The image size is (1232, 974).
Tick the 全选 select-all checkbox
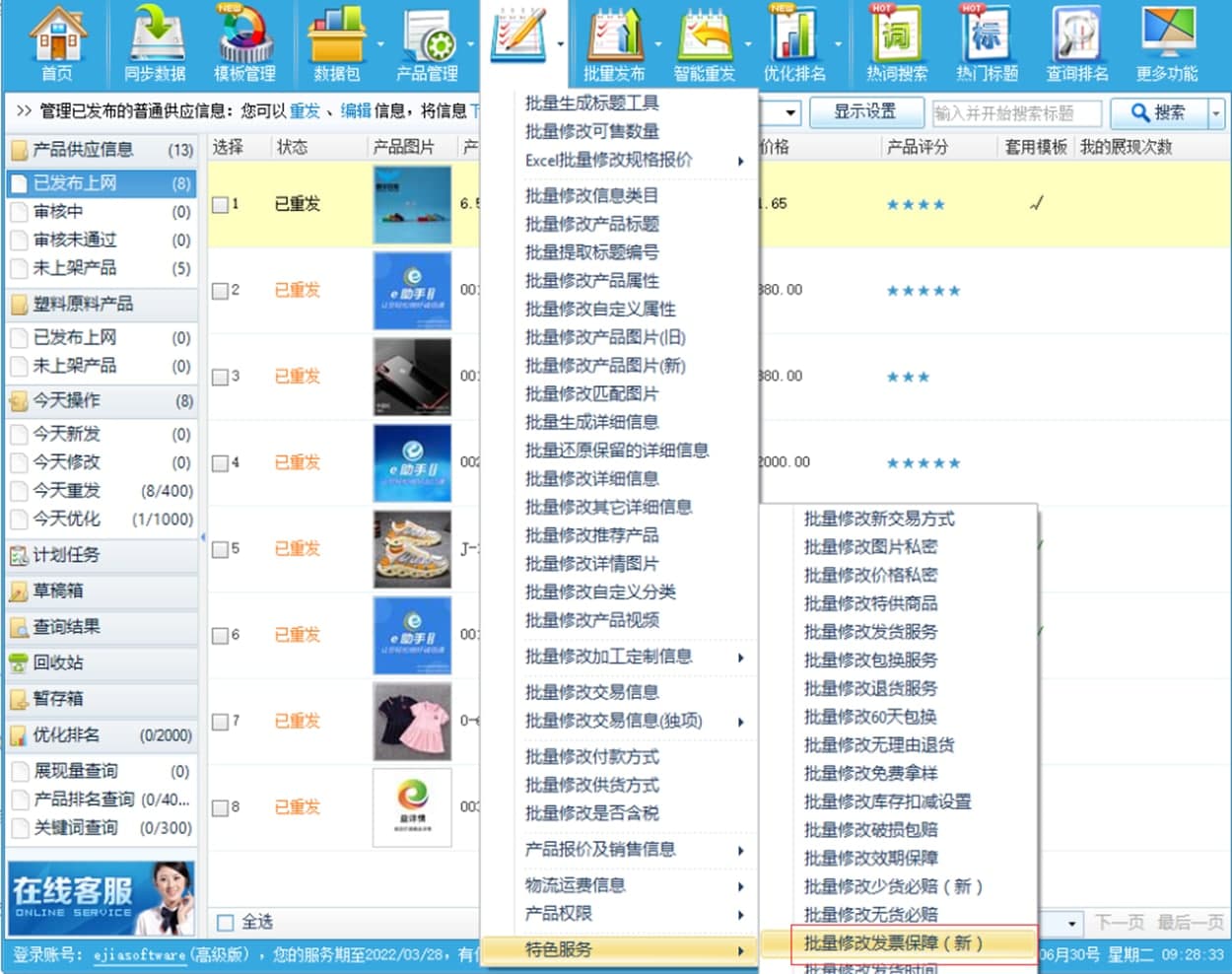point(226,923)
